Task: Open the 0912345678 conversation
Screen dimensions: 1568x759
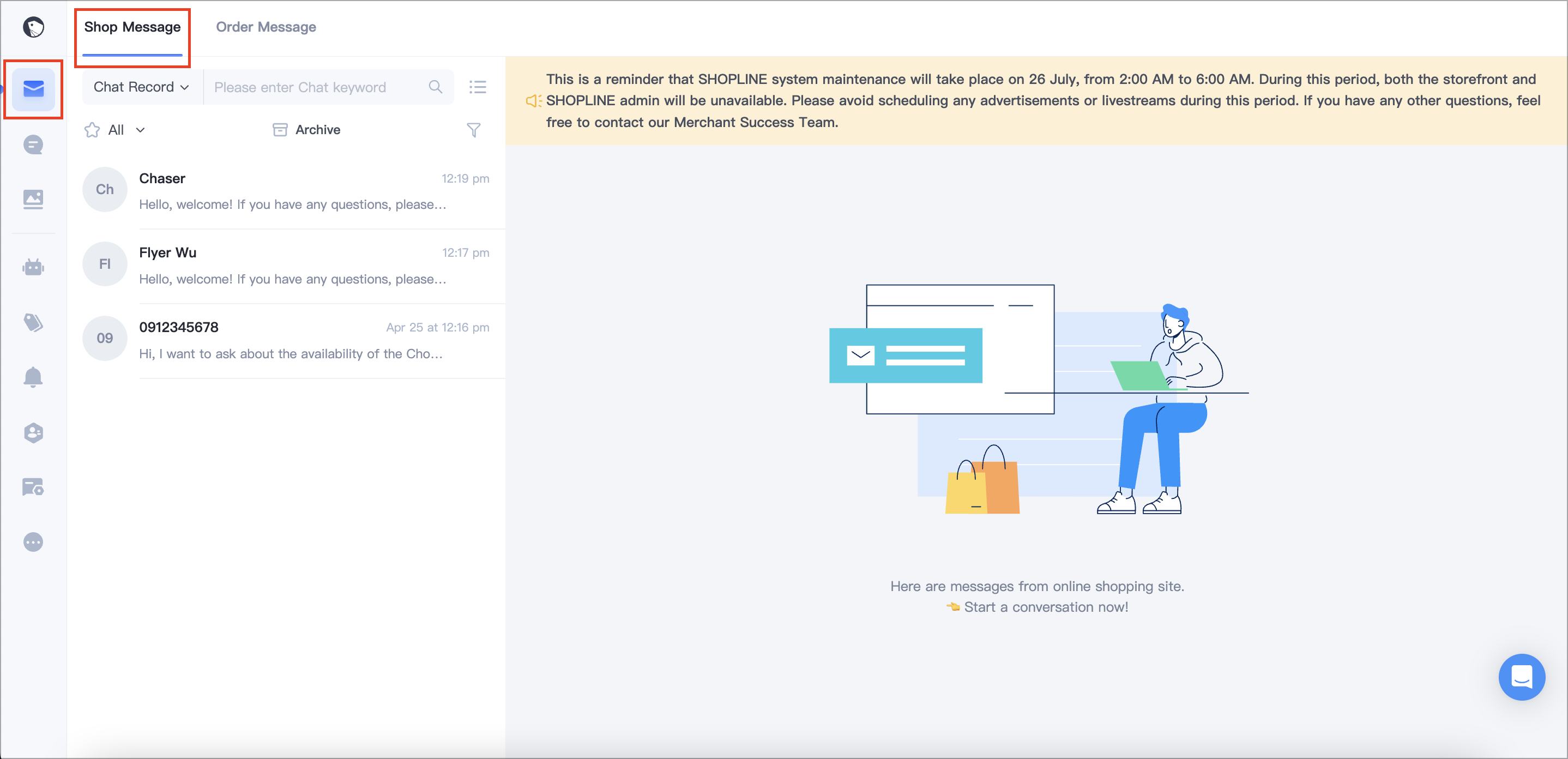Action: (286, 340)
